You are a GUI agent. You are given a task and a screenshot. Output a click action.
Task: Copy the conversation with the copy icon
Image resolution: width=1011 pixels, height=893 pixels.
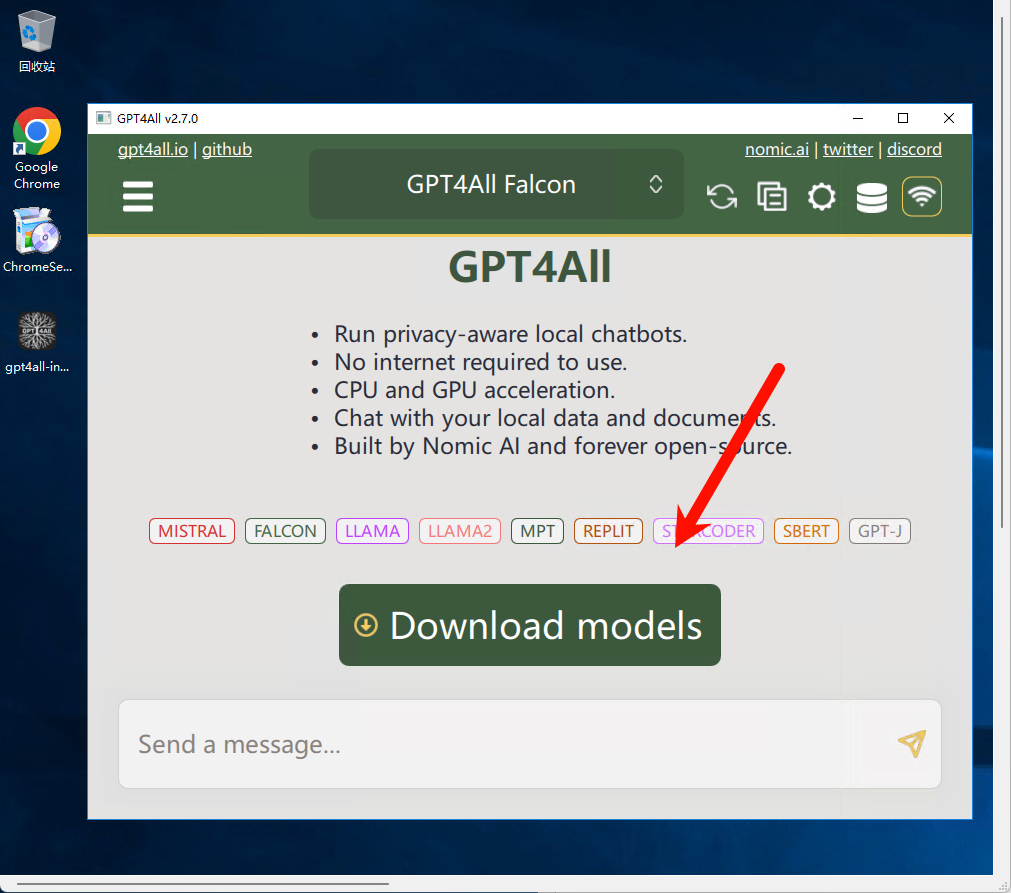pyautogui.click(x=772, y=196)
